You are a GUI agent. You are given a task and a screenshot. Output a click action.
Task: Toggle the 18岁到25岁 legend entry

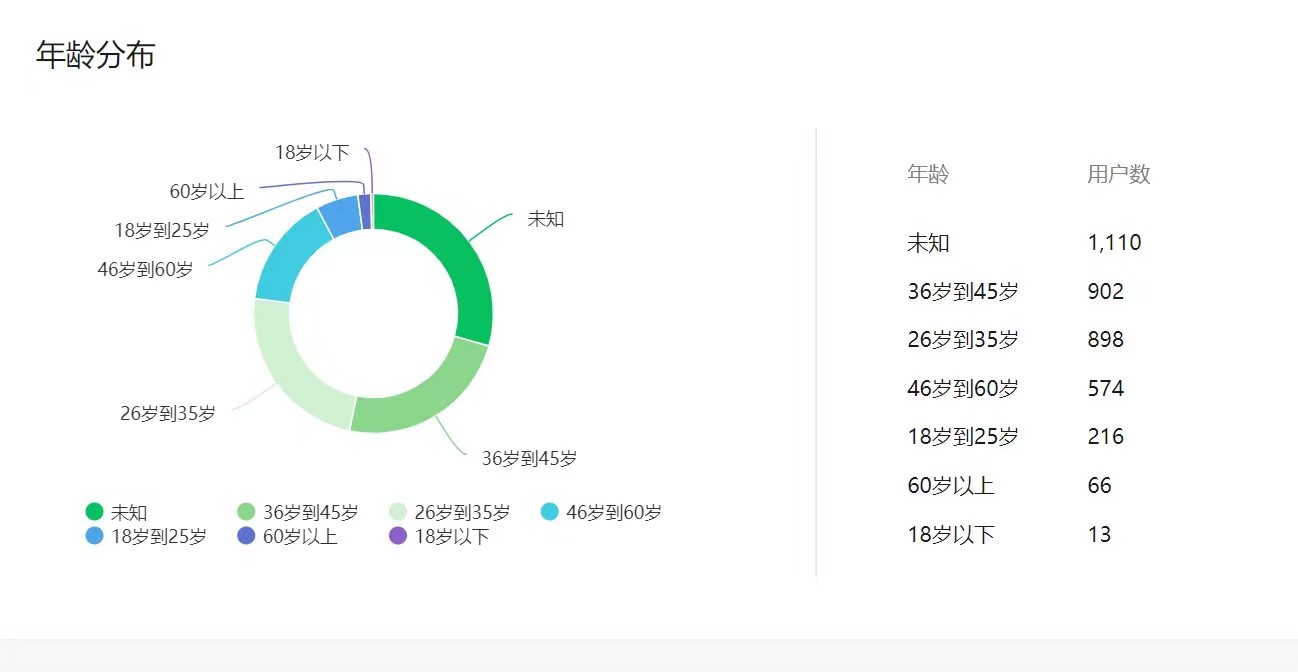[146, 537]
